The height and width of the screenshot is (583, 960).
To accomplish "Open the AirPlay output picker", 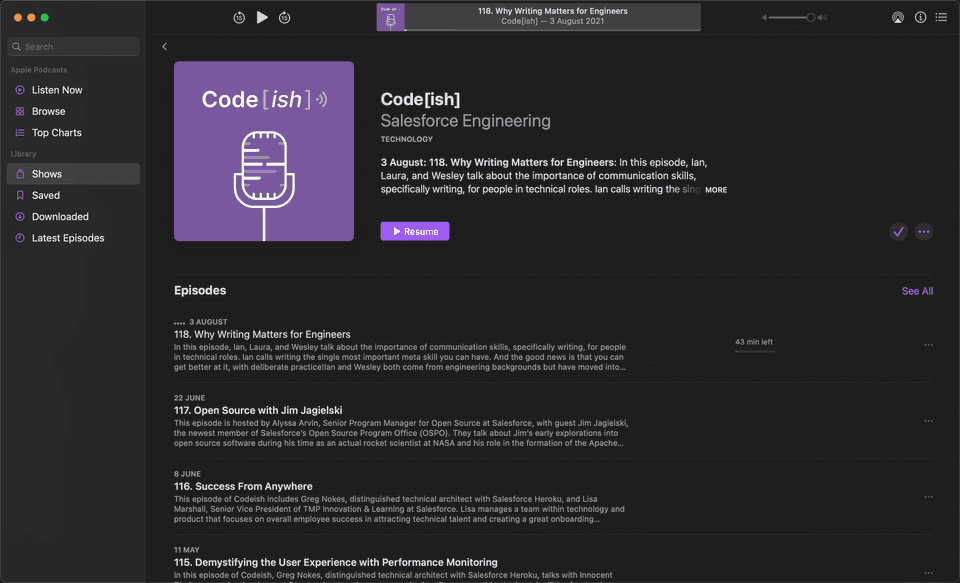I will (897, 17).
